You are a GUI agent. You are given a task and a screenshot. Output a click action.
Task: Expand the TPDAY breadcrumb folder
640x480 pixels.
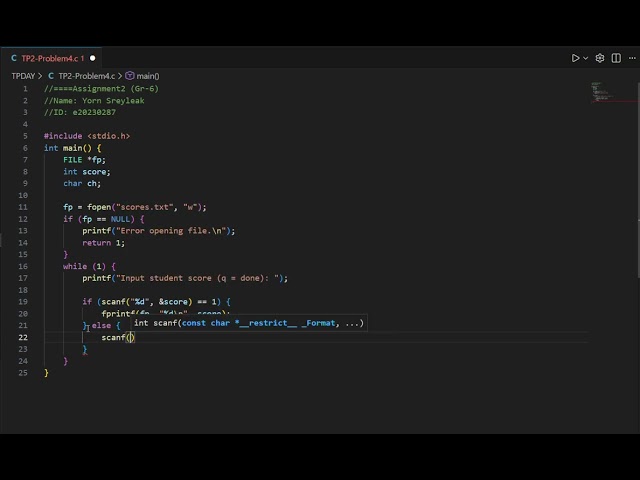[x=23, y=76]
